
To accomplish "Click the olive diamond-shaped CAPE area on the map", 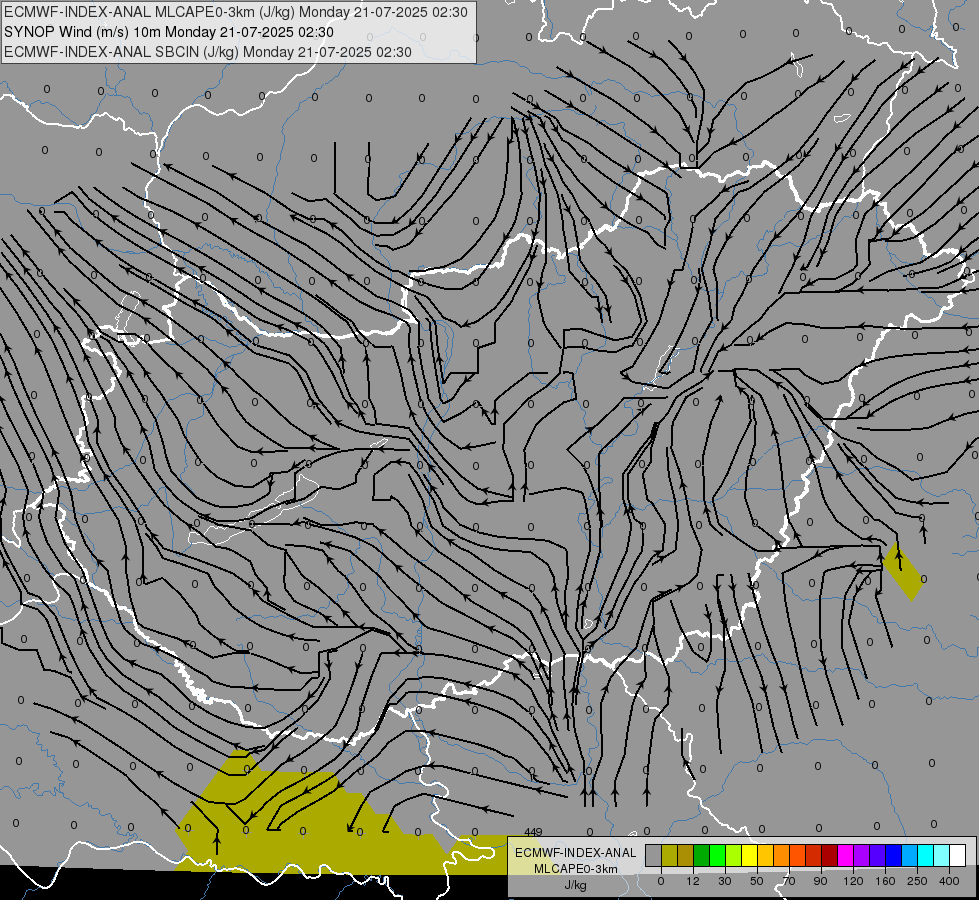I will (903, 571).
